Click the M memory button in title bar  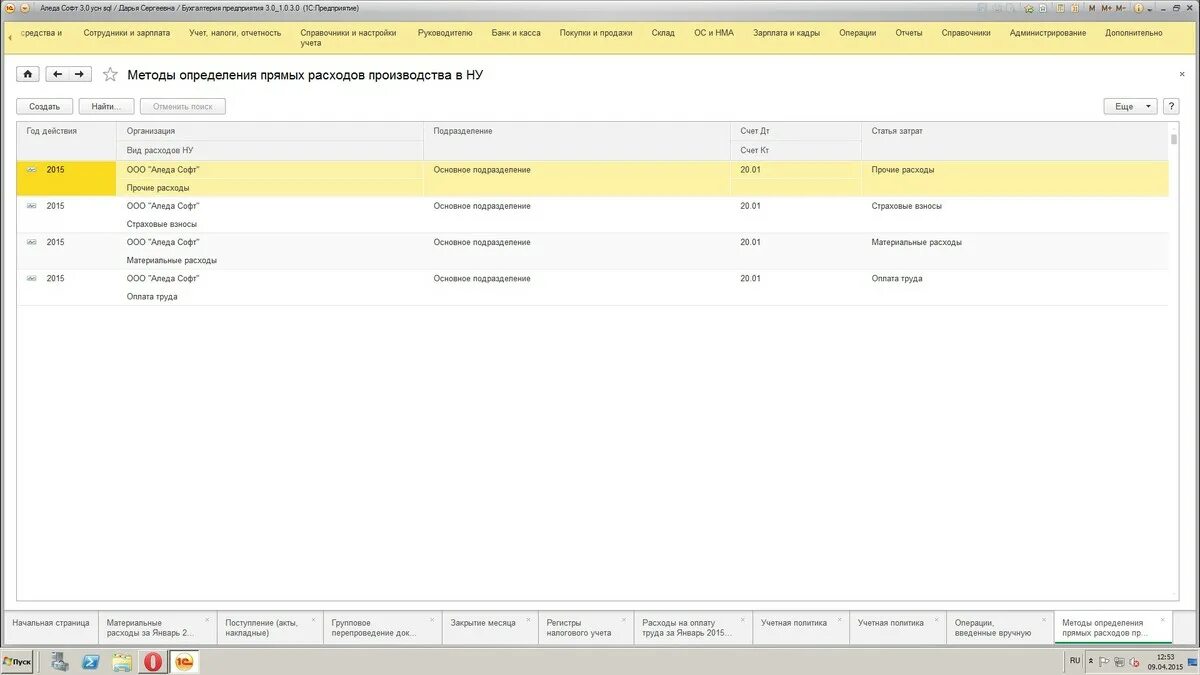coord(1092,8)
